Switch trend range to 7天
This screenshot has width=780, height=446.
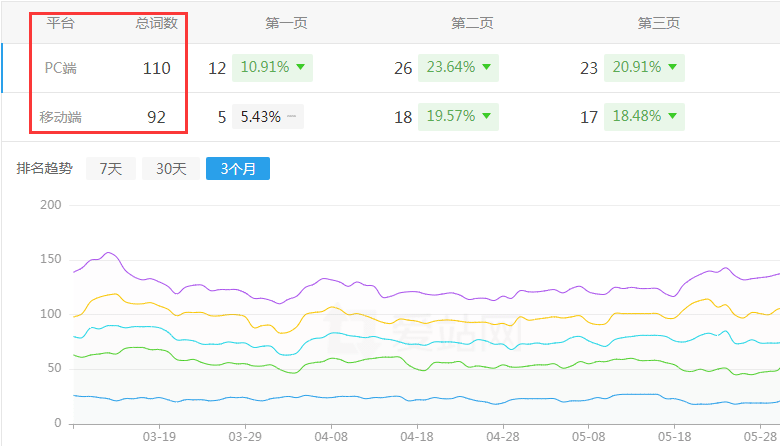110,169
